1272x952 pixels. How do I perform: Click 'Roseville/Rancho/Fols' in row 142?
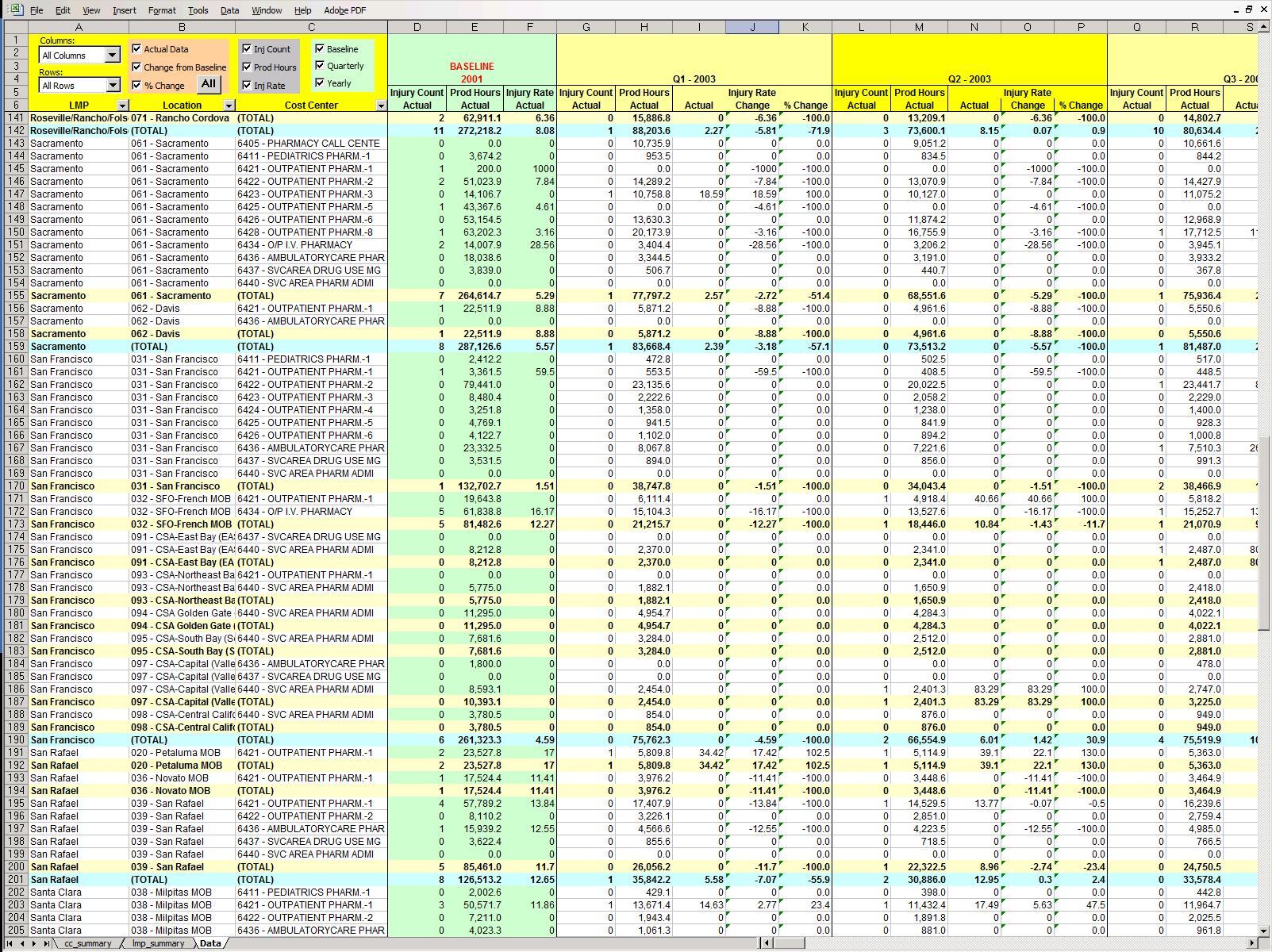[79, 131]
